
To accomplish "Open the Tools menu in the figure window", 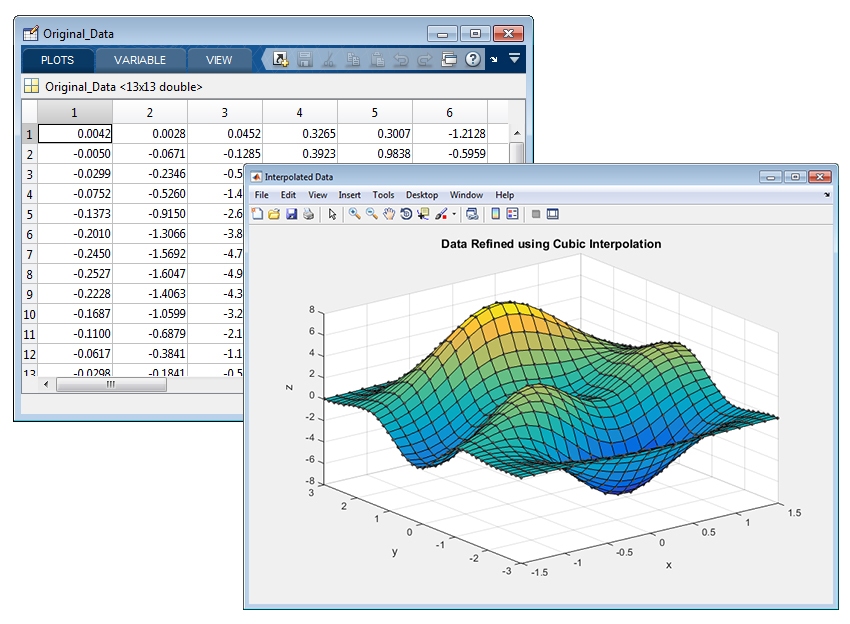I will click(383, 195).
